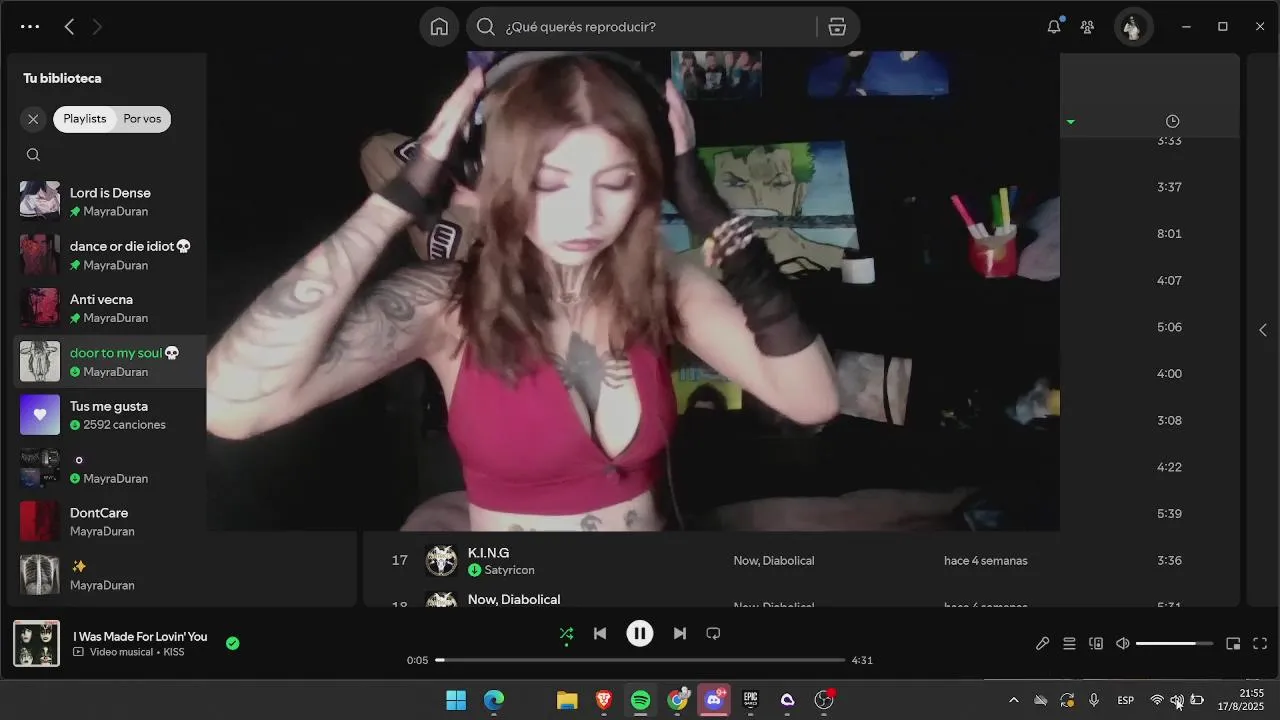This screenshot has height=720, width=1280.
Task: Show hidden system tray icons
Action: 1013,700
